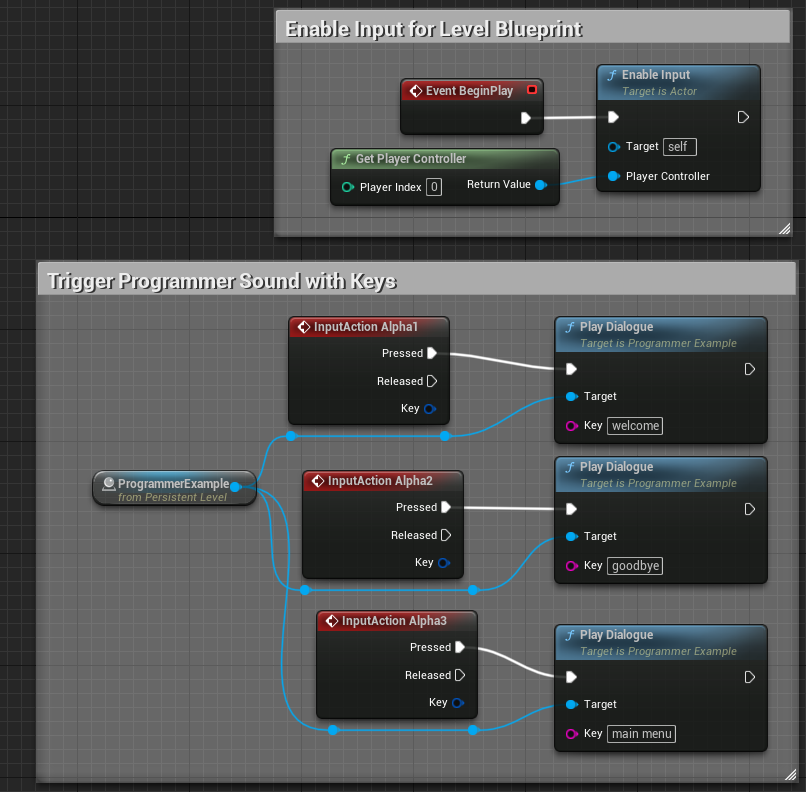
Task: Select the InputAction Alpha2 node header
Action: [x=382, y=480]
